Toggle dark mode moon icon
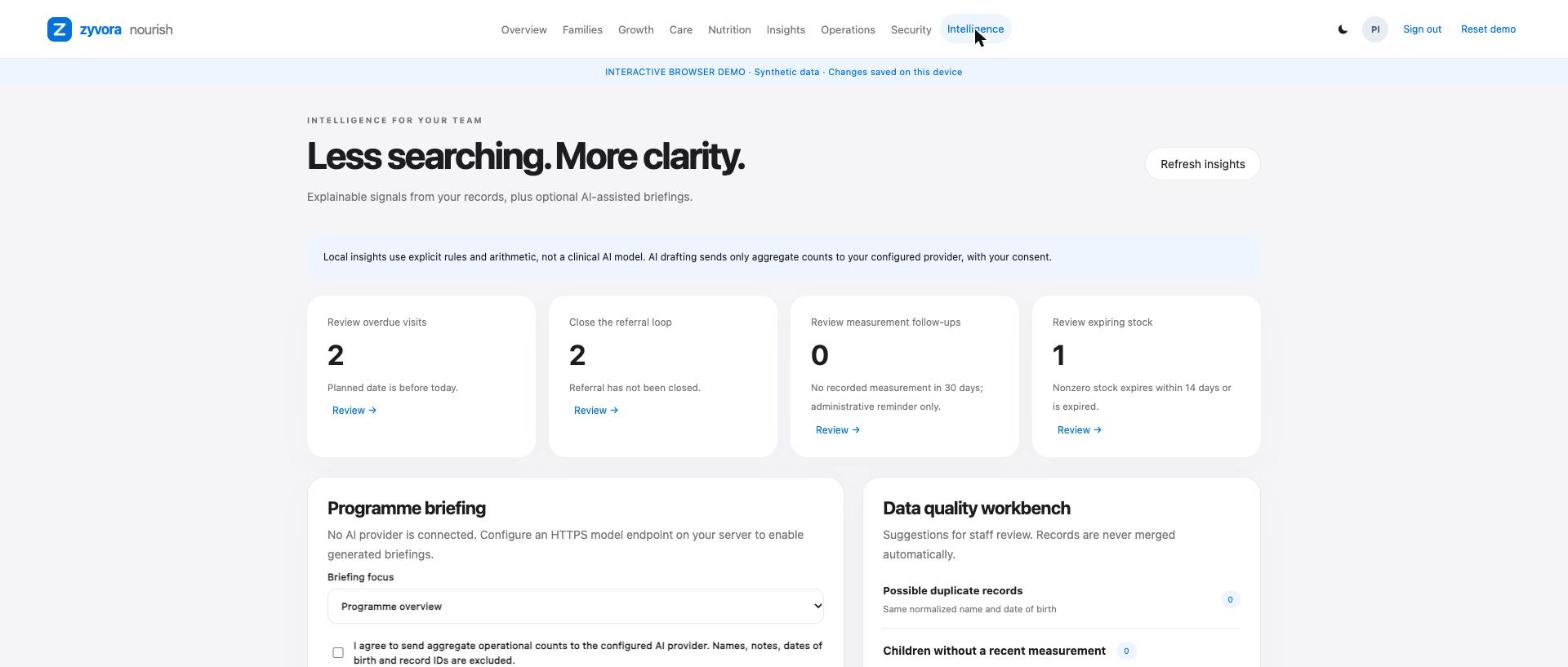1568x667 pixels. pyautogui.click(x=1342, y=29)
